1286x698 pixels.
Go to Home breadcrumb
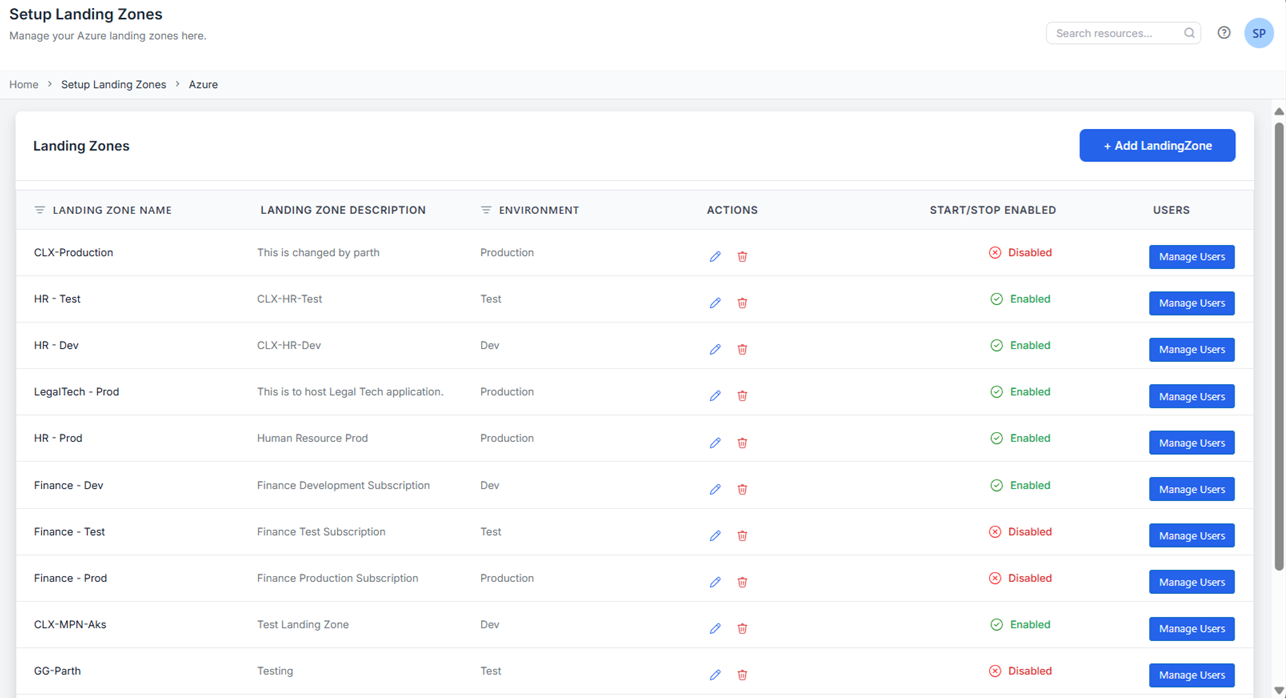pos(24,85)
